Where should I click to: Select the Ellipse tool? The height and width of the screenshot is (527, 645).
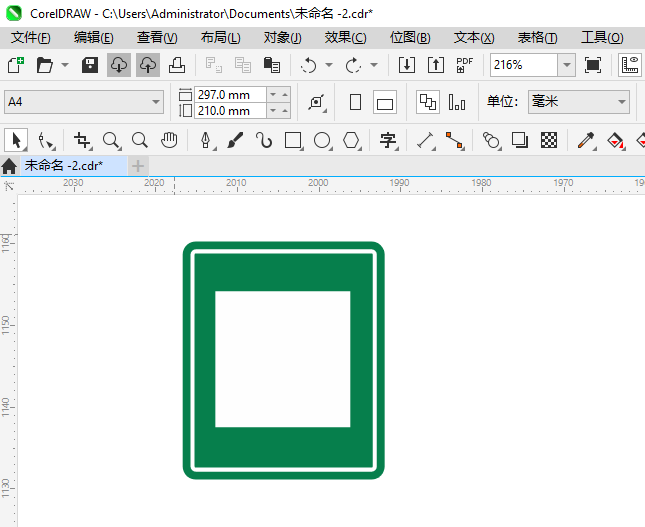(x=322, y=140)
